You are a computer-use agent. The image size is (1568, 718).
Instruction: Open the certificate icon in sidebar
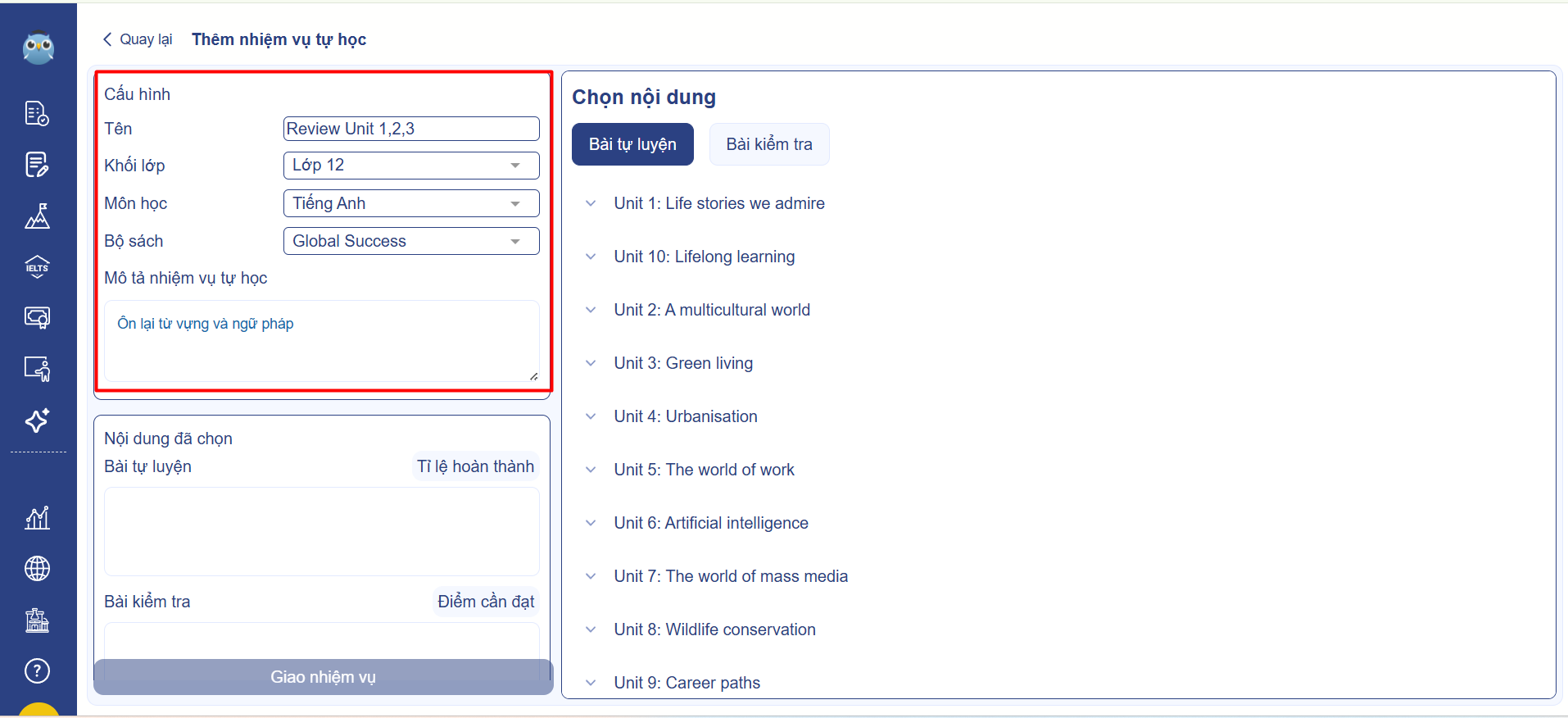coord(37,317)
